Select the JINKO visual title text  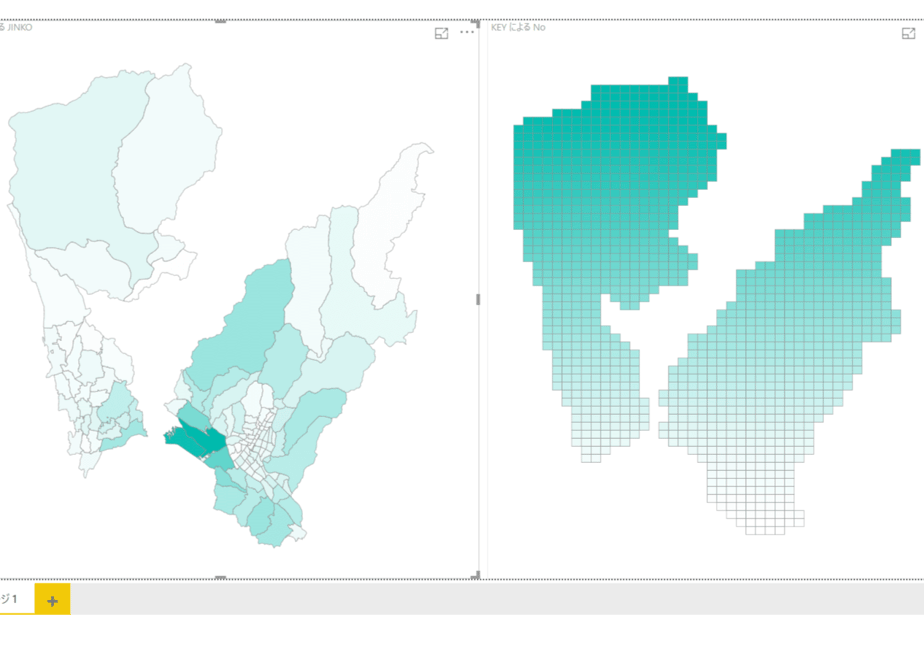point(16,27)
